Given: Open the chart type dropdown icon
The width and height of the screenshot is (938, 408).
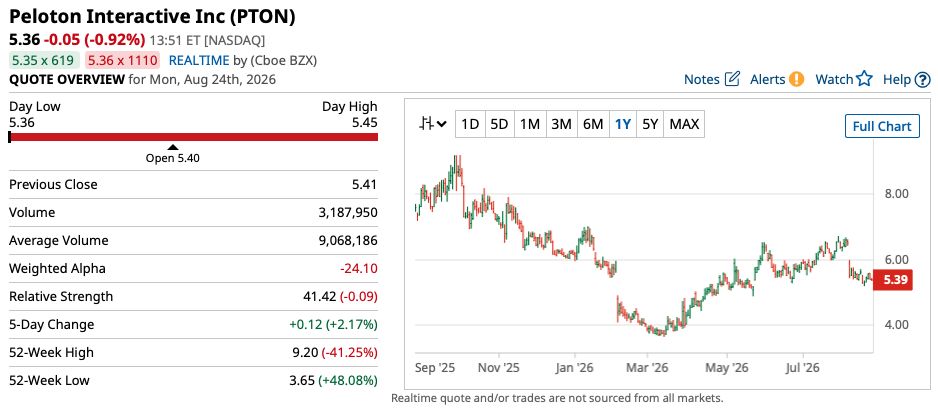Looking at the screenshot, I should coord(433,124).
